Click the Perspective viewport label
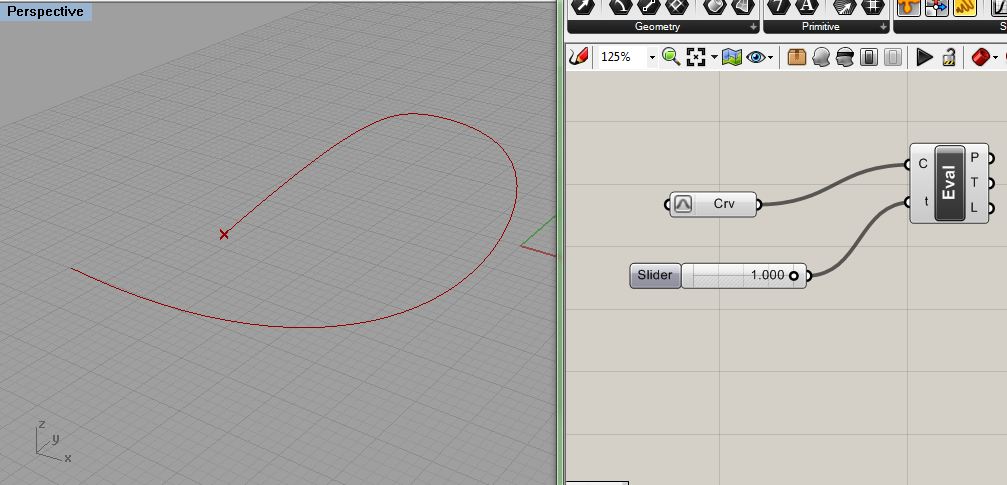 click(x=46, y=12)
